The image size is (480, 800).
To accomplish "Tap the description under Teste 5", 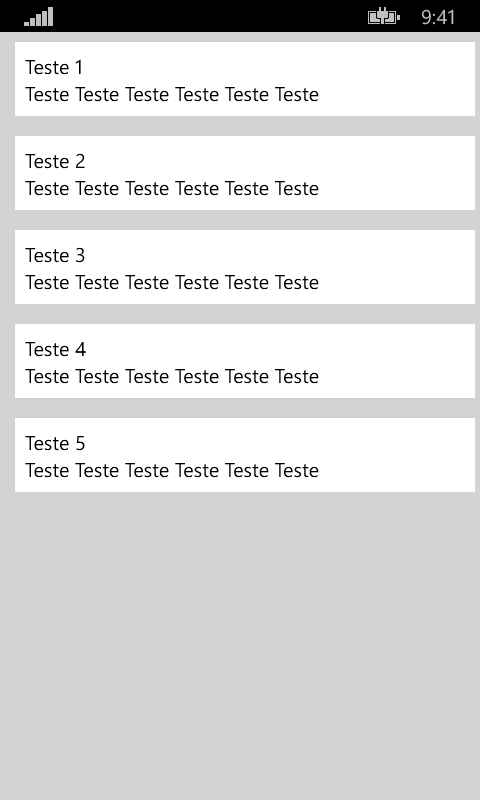I will (172, 470).
